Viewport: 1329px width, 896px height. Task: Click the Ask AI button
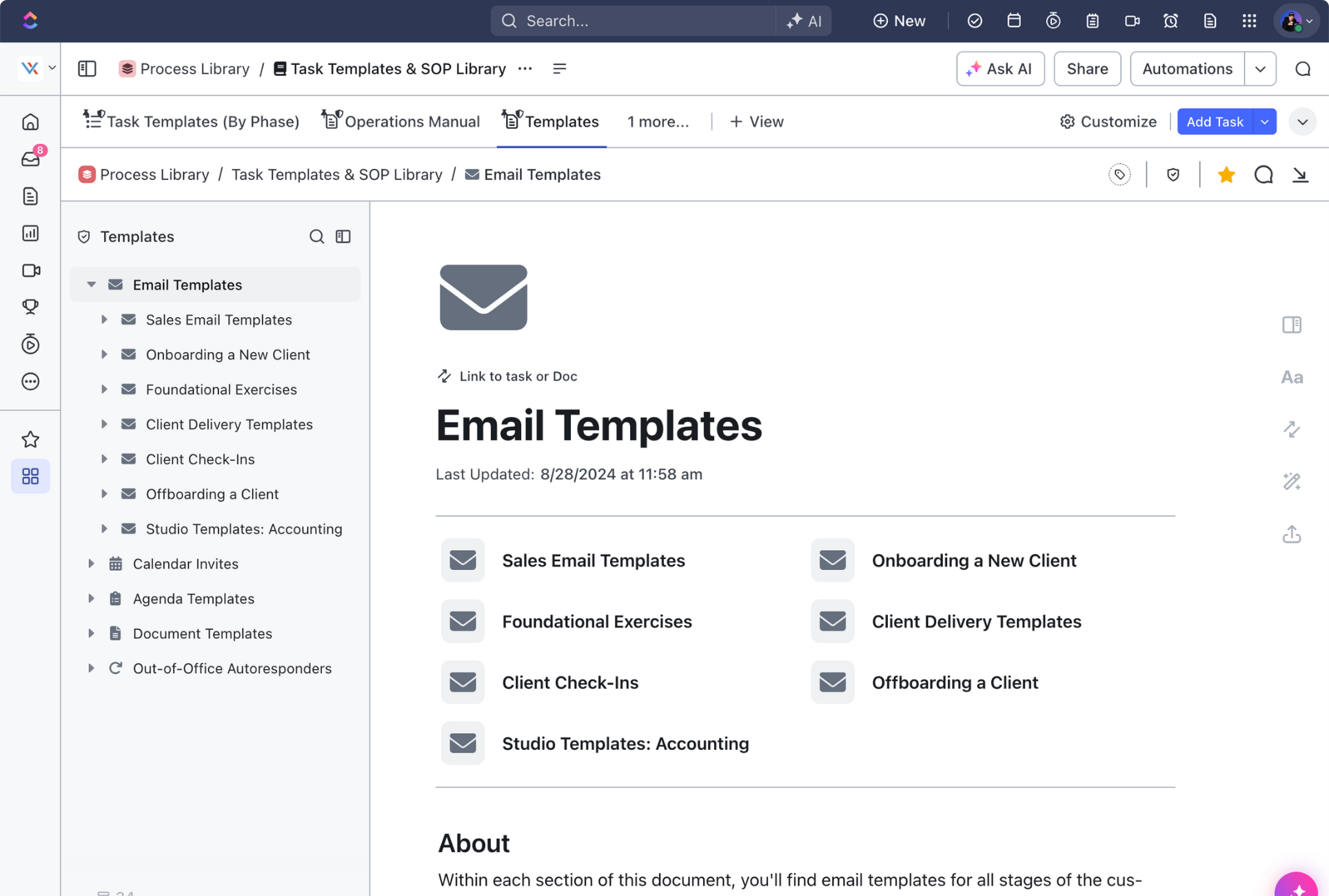tap(1000, 68)
